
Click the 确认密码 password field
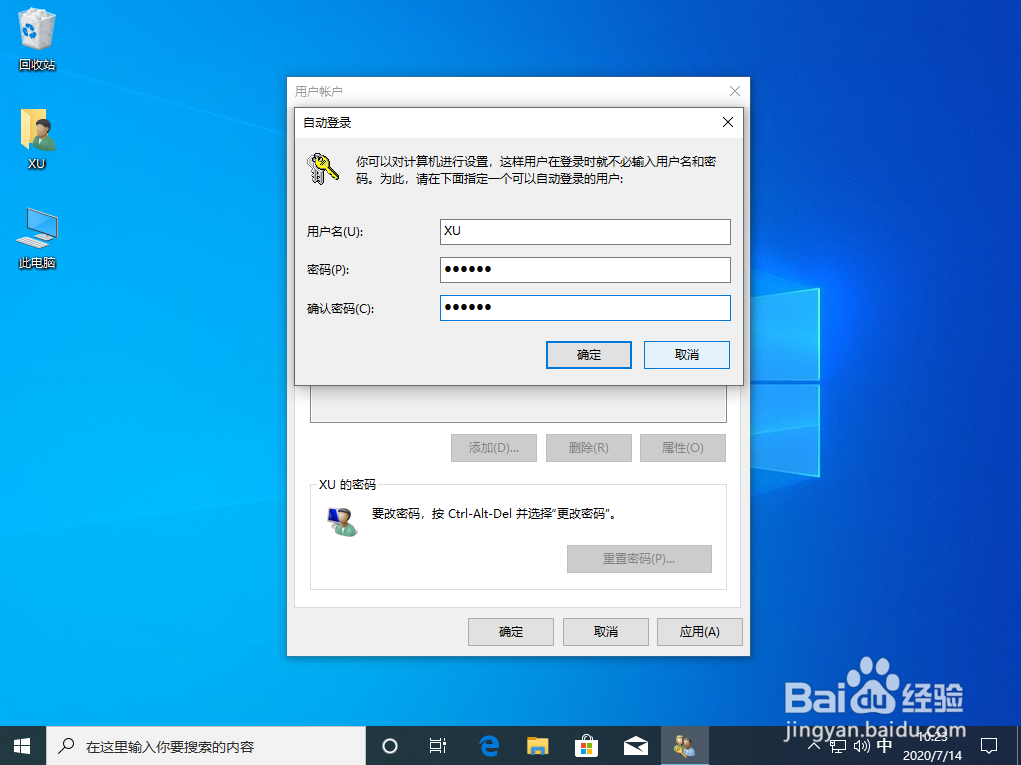coord(584,307)
